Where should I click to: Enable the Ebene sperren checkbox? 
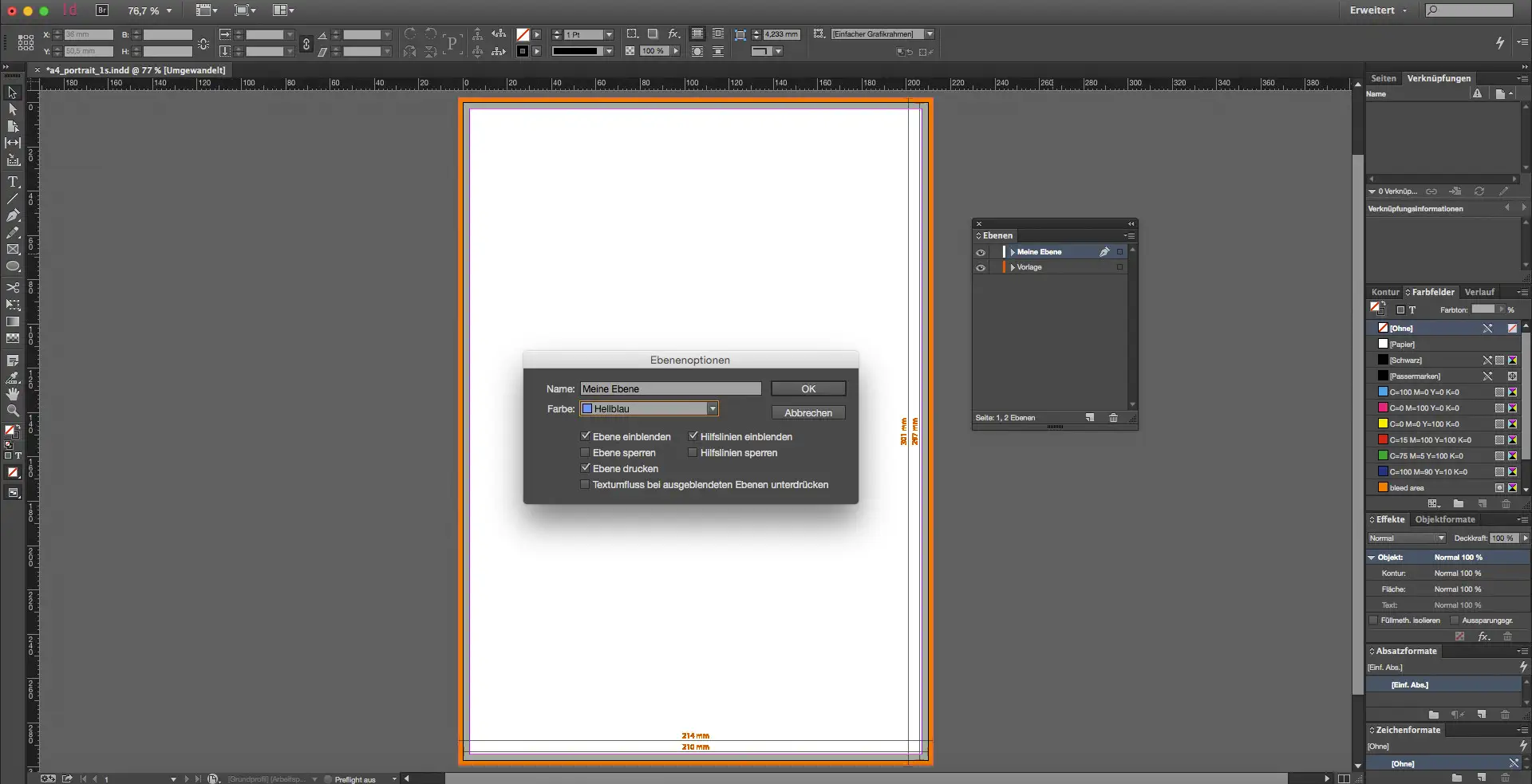pos(585,452)
